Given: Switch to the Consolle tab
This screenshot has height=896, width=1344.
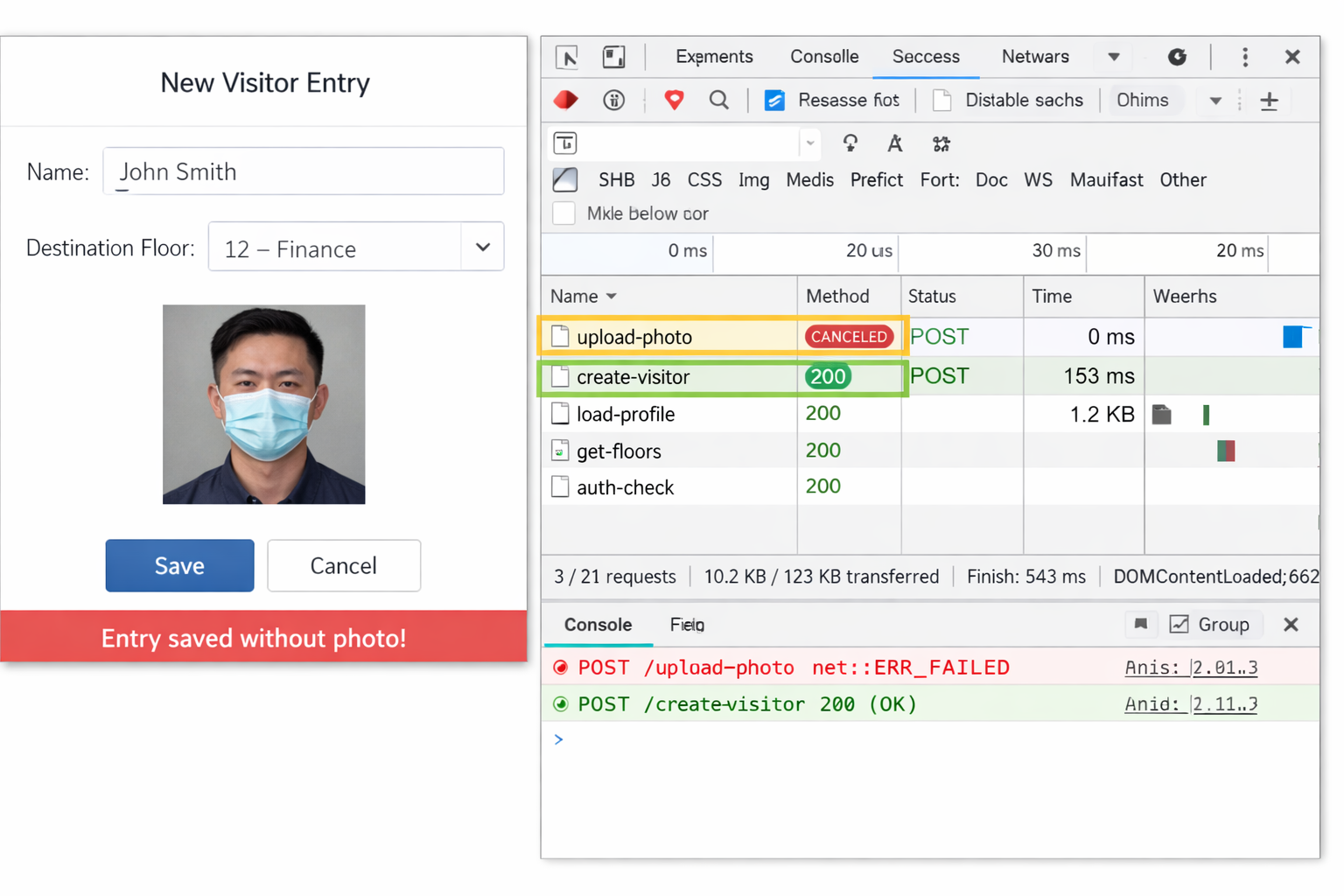Looking at the screenshot, I should [823, 57].
